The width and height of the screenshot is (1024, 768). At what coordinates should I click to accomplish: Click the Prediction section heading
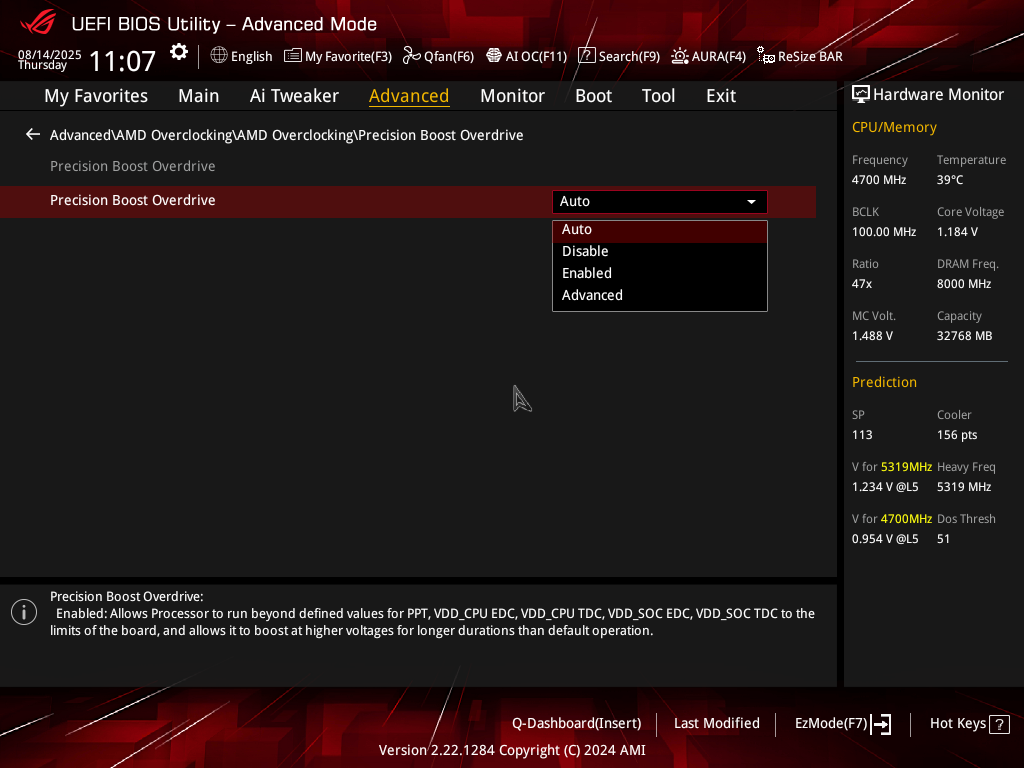884,383
